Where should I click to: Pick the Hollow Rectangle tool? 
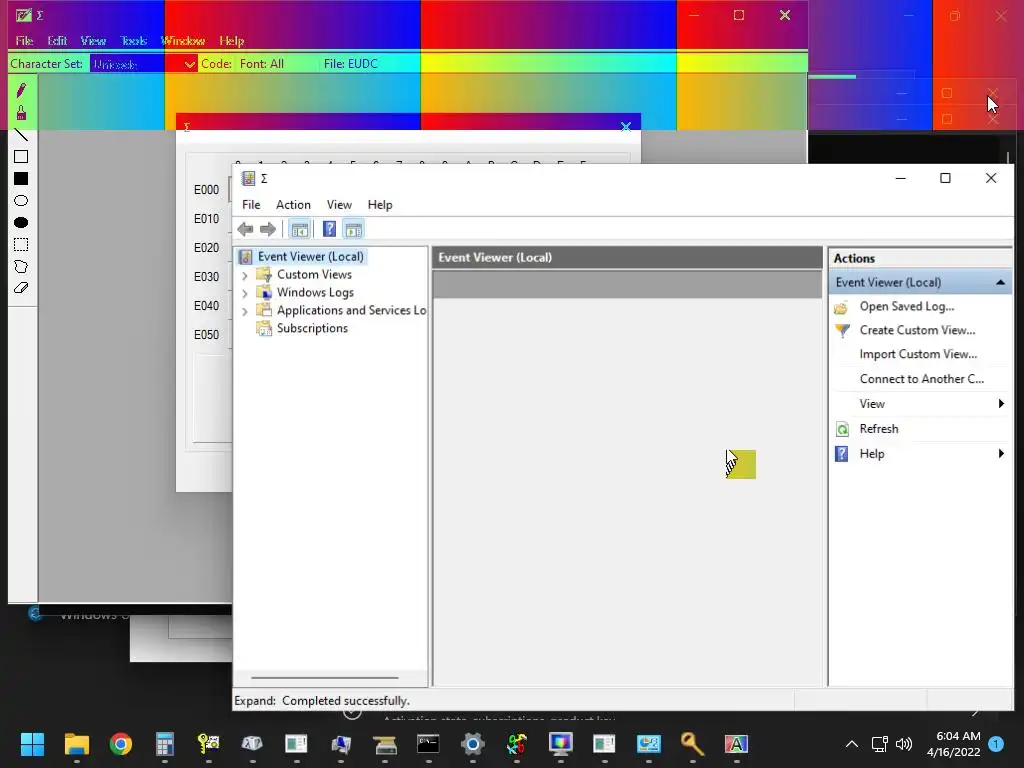[x=21, y=157]
